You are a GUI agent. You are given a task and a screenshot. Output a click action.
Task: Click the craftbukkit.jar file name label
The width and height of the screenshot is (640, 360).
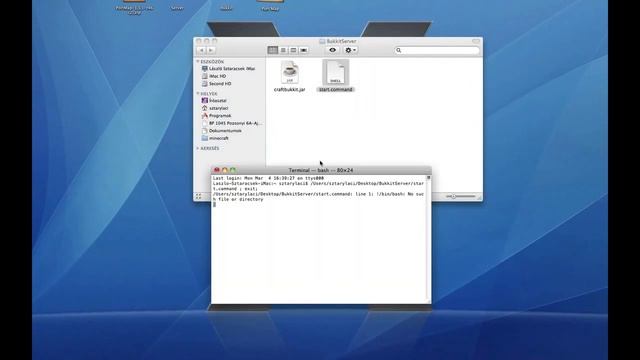point(289,89)
